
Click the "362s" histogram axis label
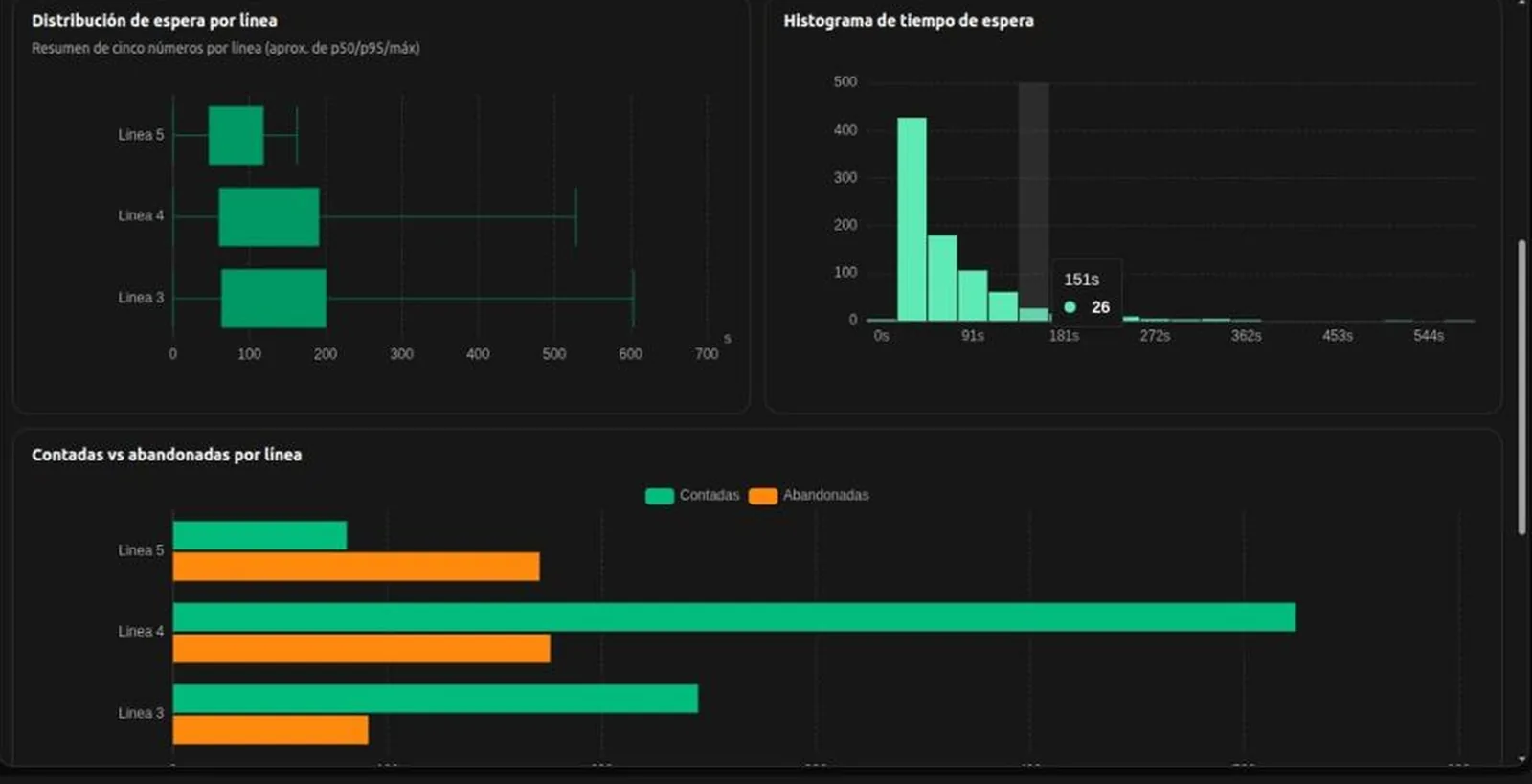click(1246, 336)
